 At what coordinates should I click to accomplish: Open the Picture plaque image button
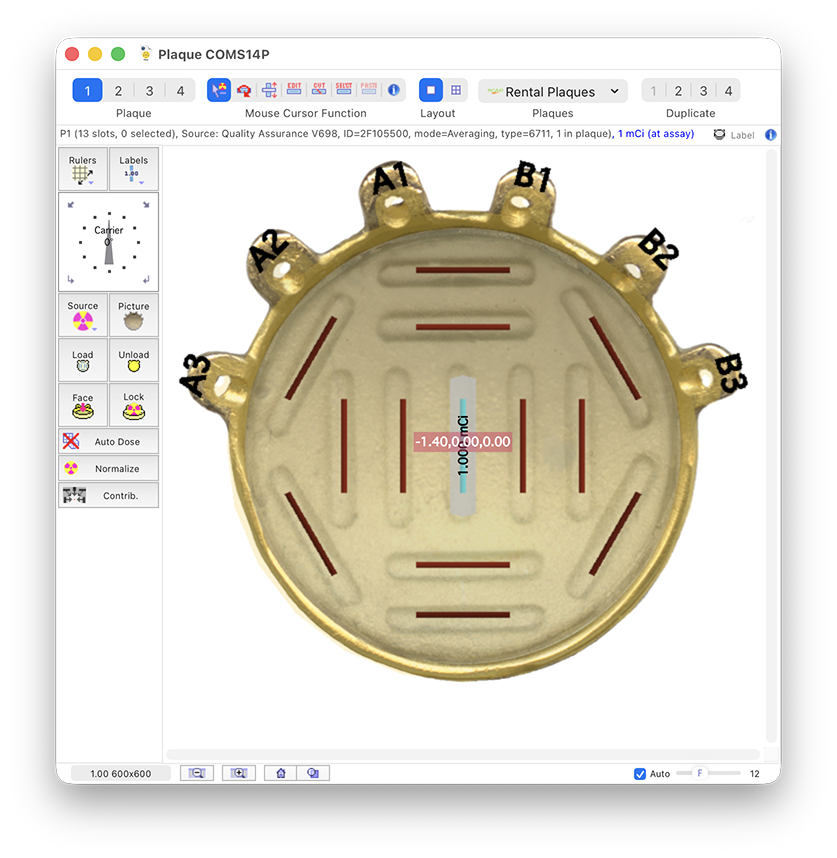(133, 313)
